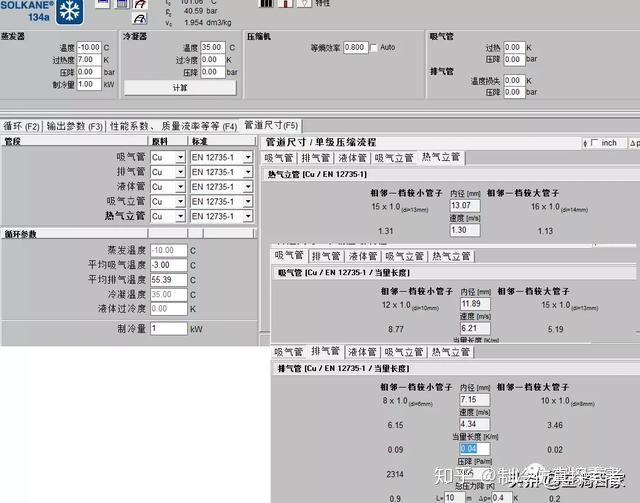Click 热气立管 速度 field showing 1.30

(465, 230)
